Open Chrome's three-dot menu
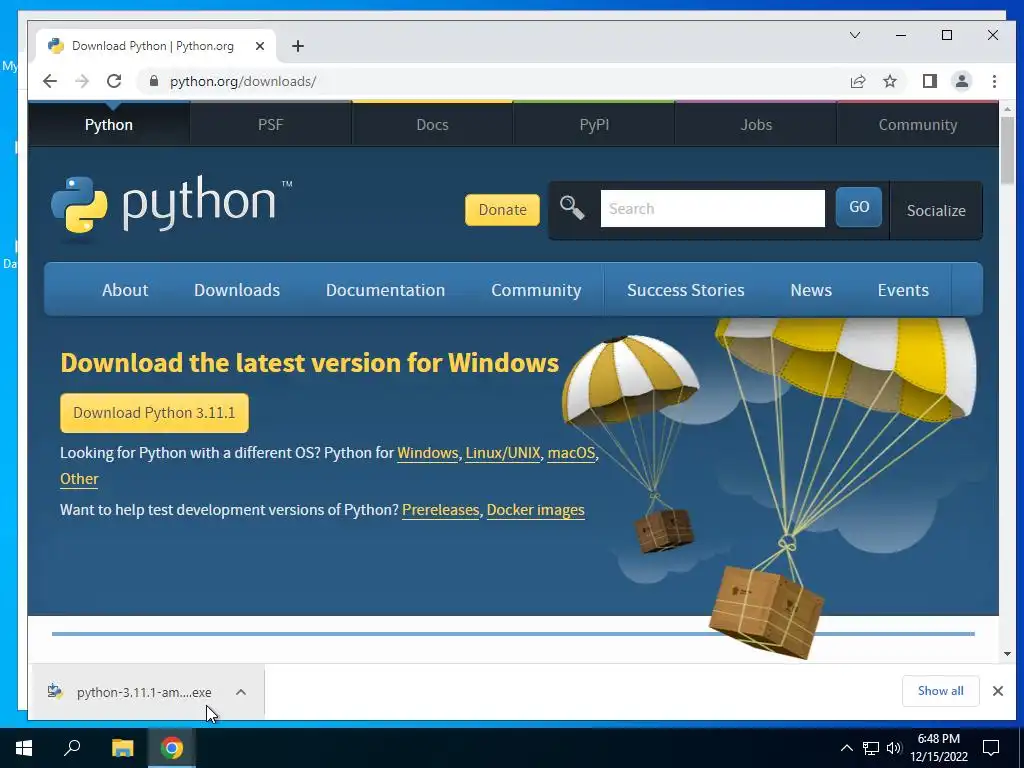This screenshot has height=768, width=1024. coord(994,81)
